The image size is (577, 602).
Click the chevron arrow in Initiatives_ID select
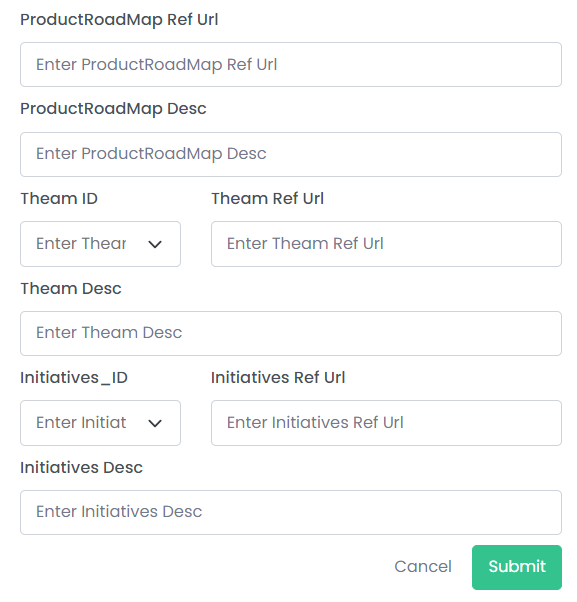click(155, 423)
